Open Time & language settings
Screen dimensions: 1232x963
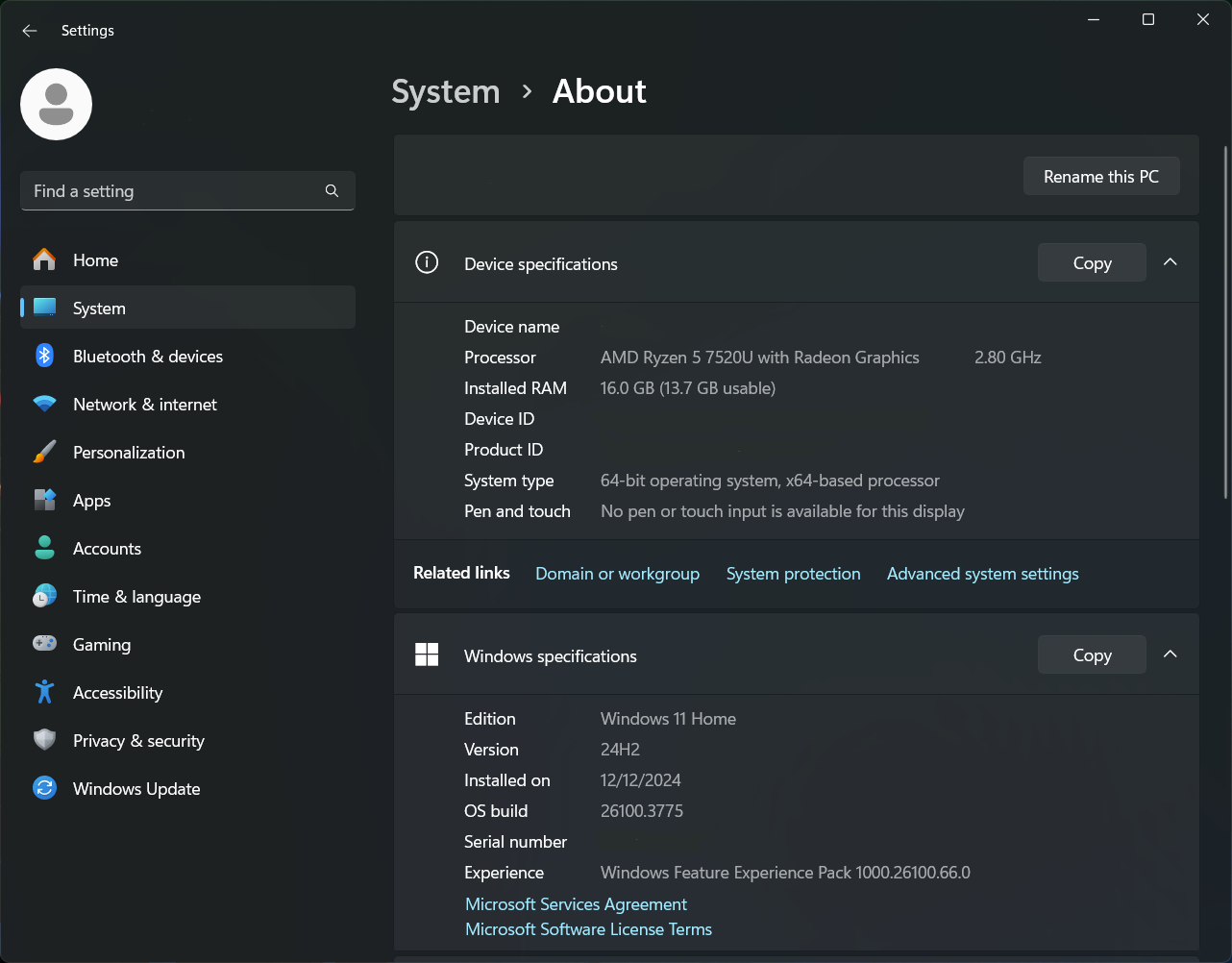pos(136,596)
